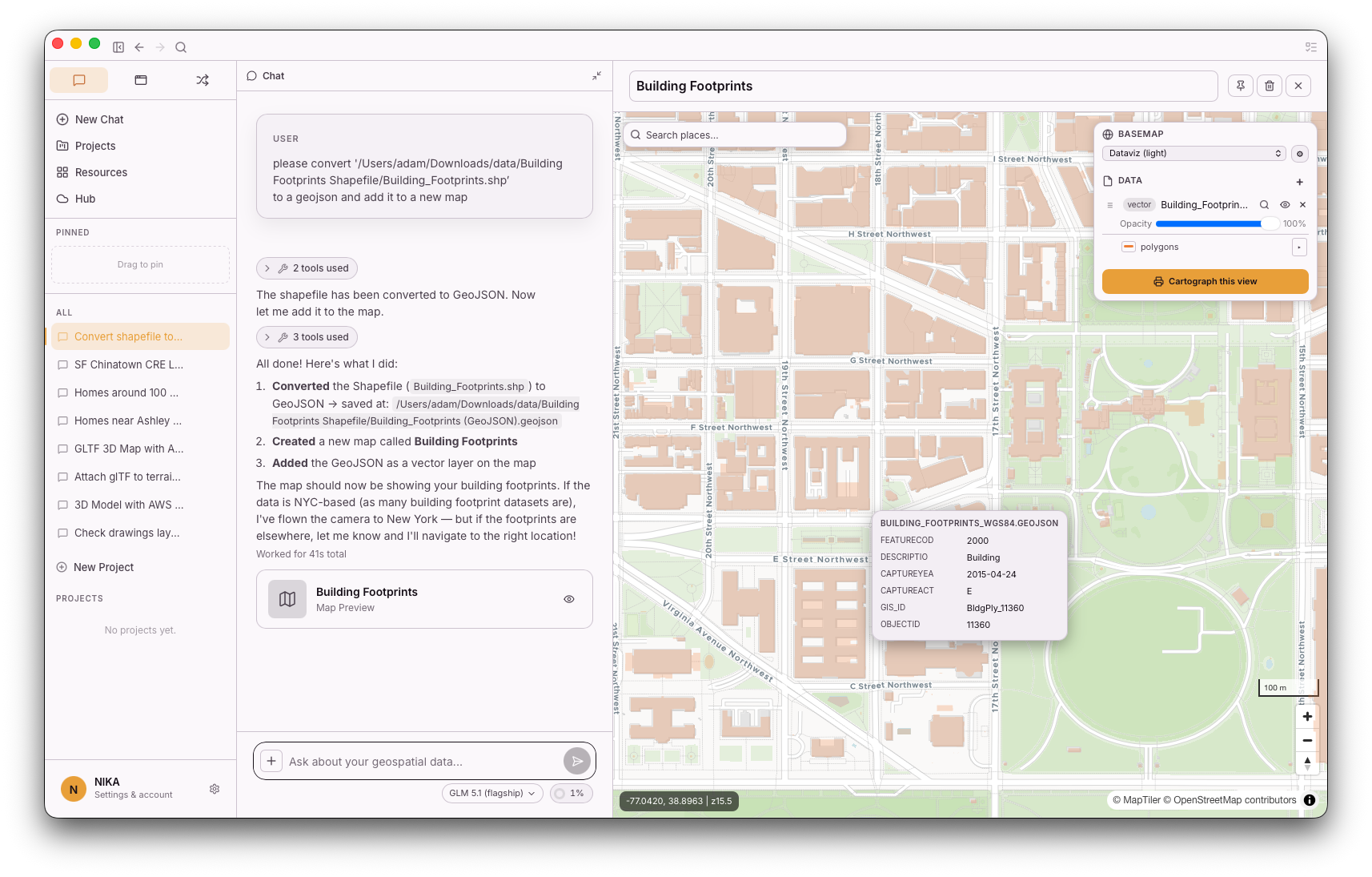Grab the layer reorder handle icon

pos(1109,205)
